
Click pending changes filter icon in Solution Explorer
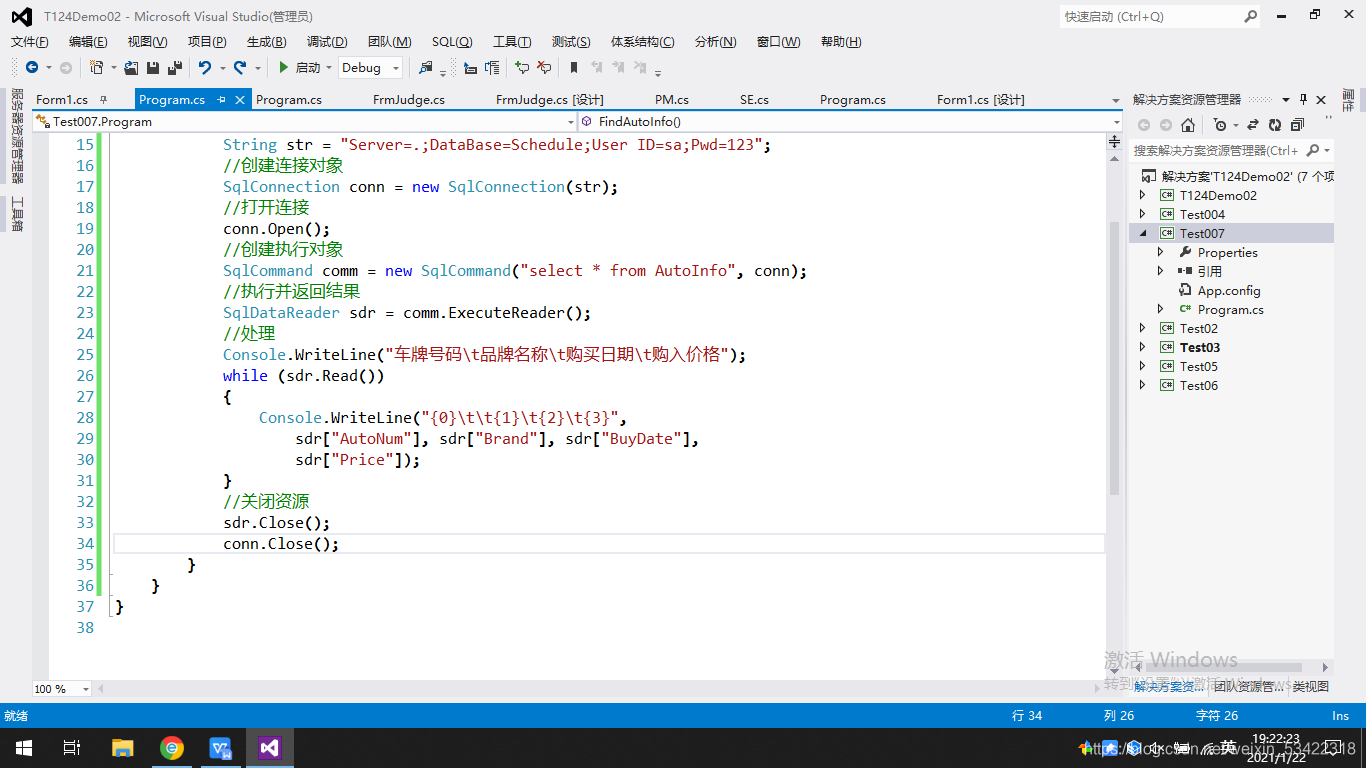pyautogui.click(x=1220, y=125)
